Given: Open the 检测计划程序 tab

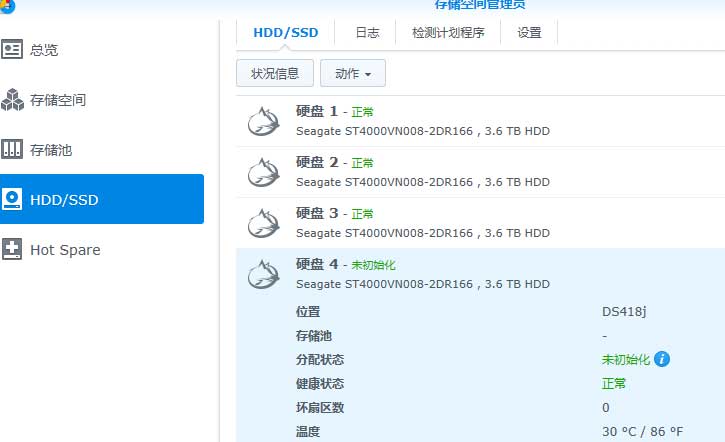Looking at the screenshot, I should tap(448, 33).
